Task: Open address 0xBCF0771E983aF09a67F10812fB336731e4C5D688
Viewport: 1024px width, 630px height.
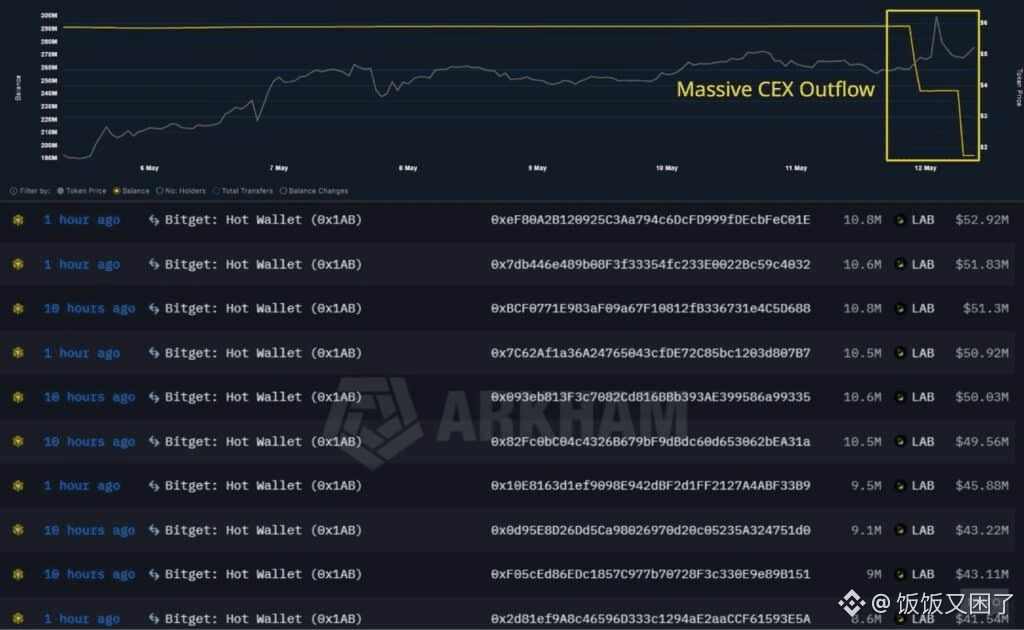Action: point(650,308)
